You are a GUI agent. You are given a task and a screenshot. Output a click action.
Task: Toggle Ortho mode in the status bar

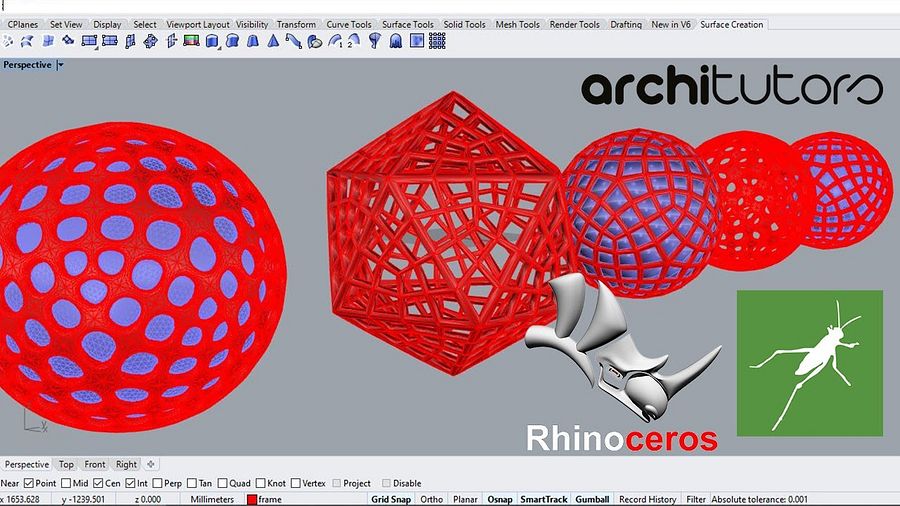(431, 499)
